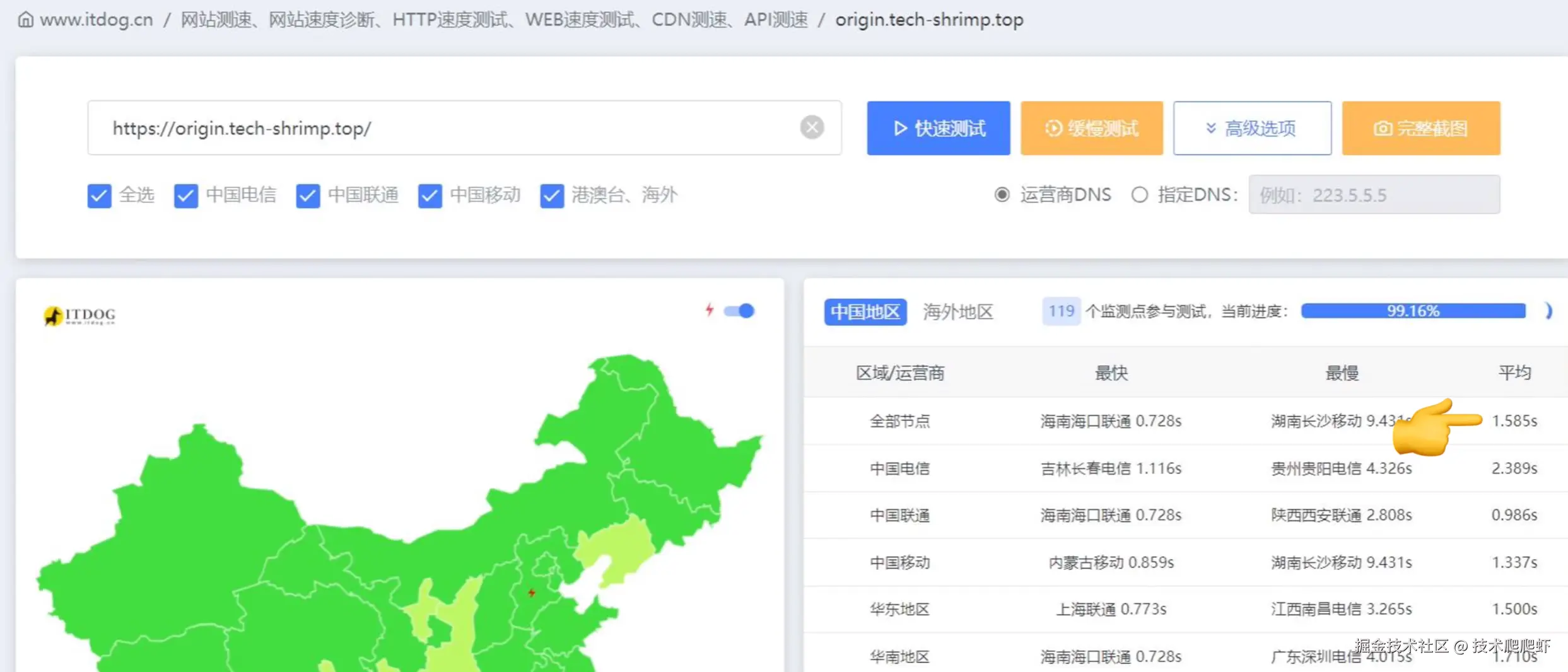
Task: Select the 华南地区 row label
Action: (x=900, y=656)
